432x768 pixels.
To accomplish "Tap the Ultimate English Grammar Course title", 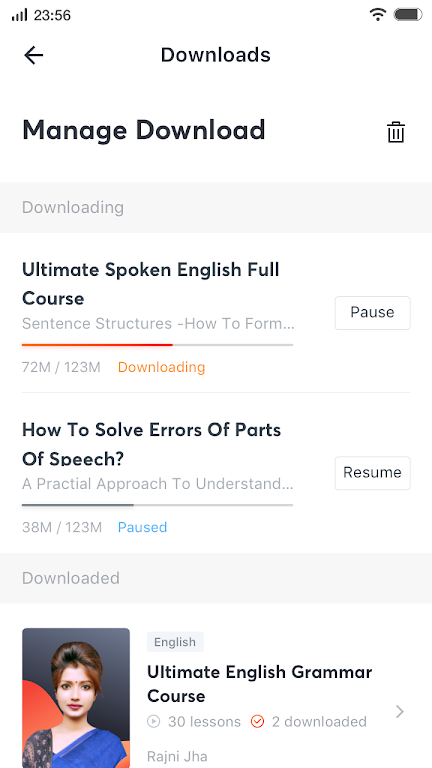I will pos(260,684).
